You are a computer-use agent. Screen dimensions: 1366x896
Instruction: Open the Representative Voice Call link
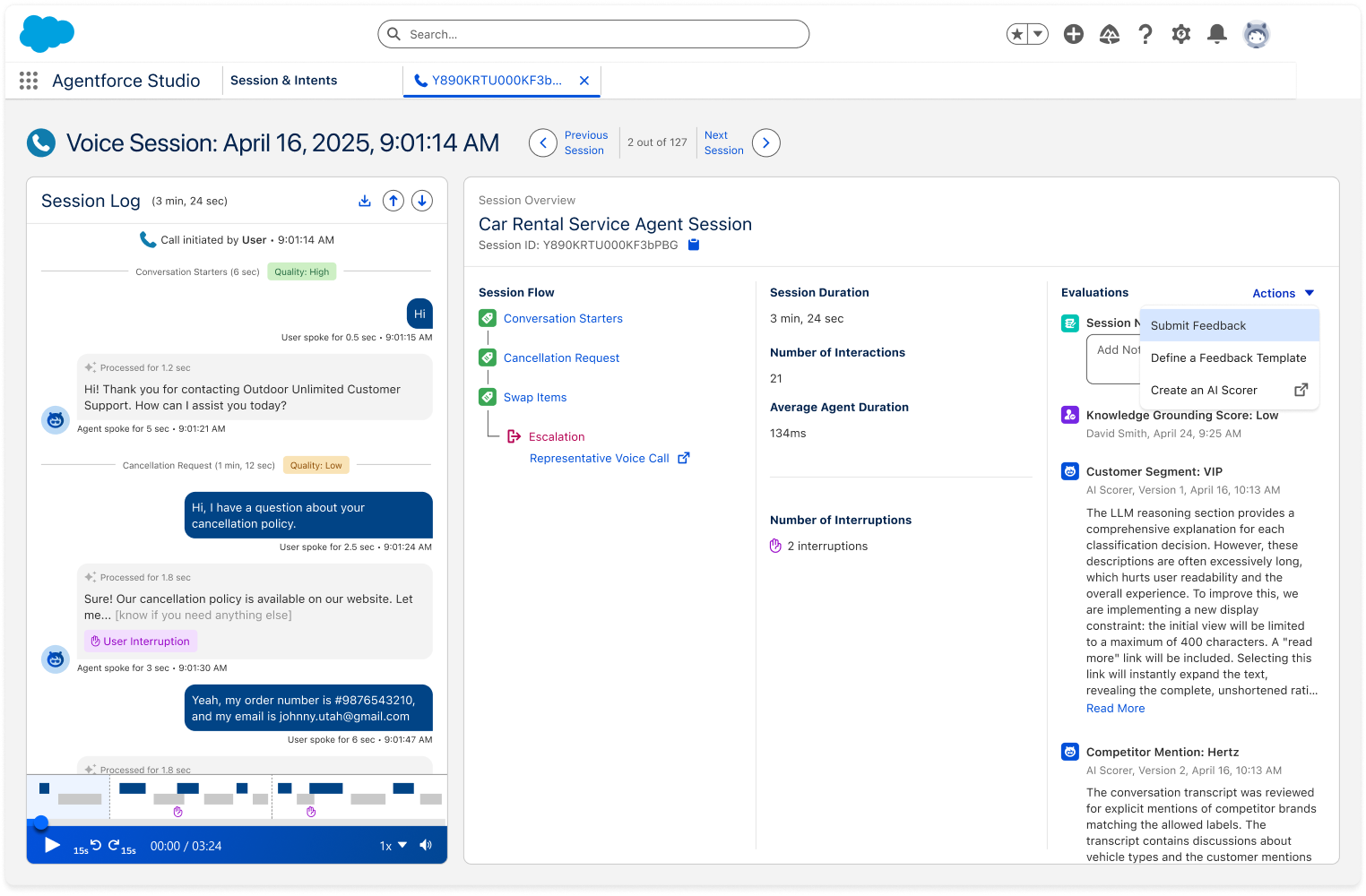600,458
